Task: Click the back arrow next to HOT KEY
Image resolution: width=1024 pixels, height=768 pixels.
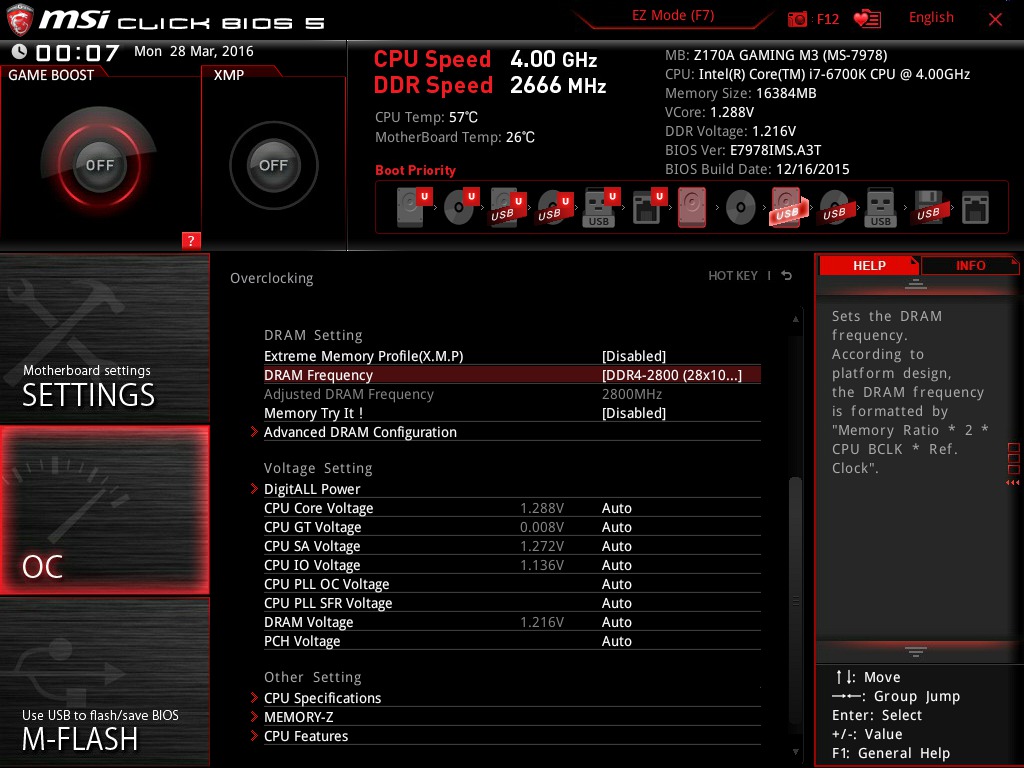Action: 786,275
